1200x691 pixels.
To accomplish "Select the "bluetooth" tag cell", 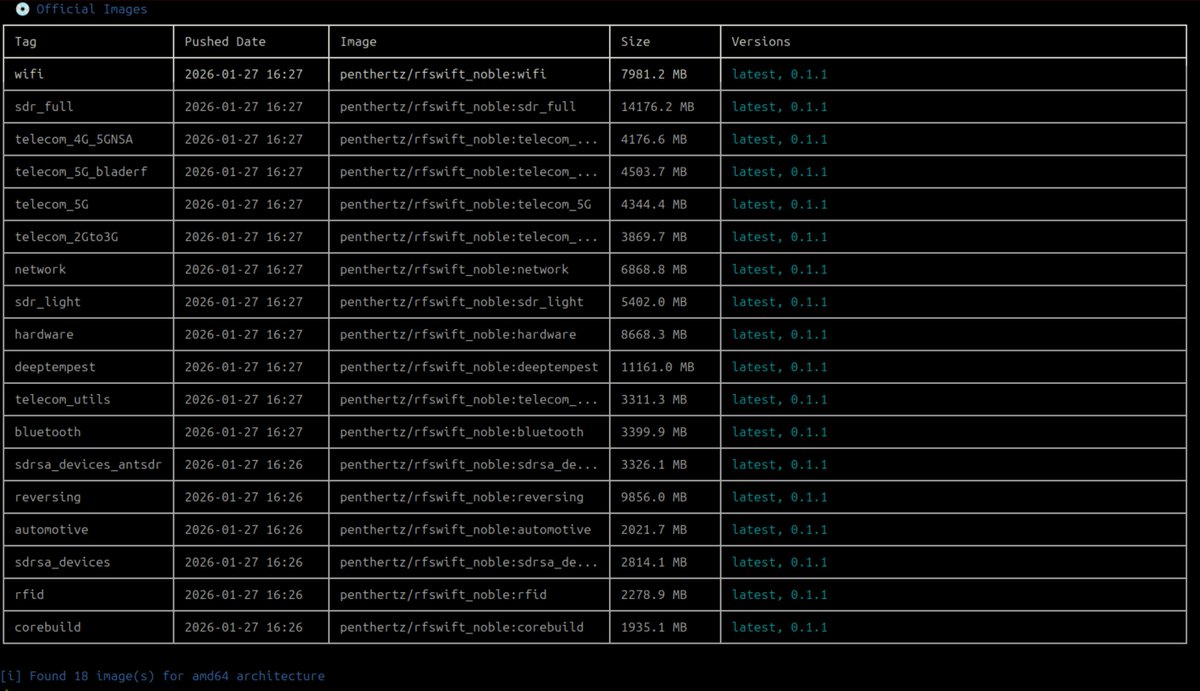I will click(48, 432).
